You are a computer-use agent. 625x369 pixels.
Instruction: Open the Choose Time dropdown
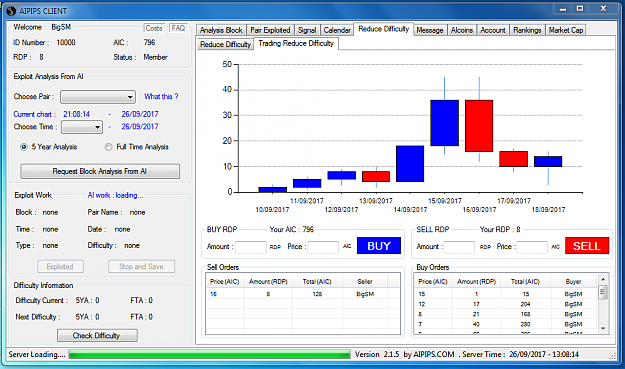82,127
